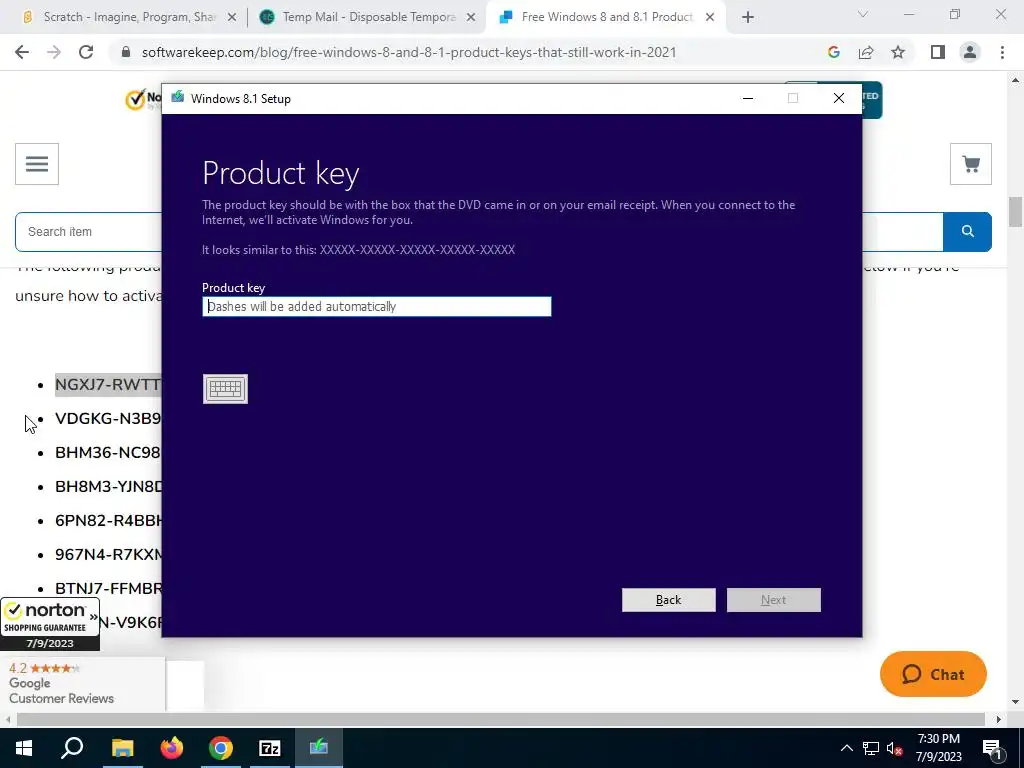Open the notification center icon

[x=992, y=748]
